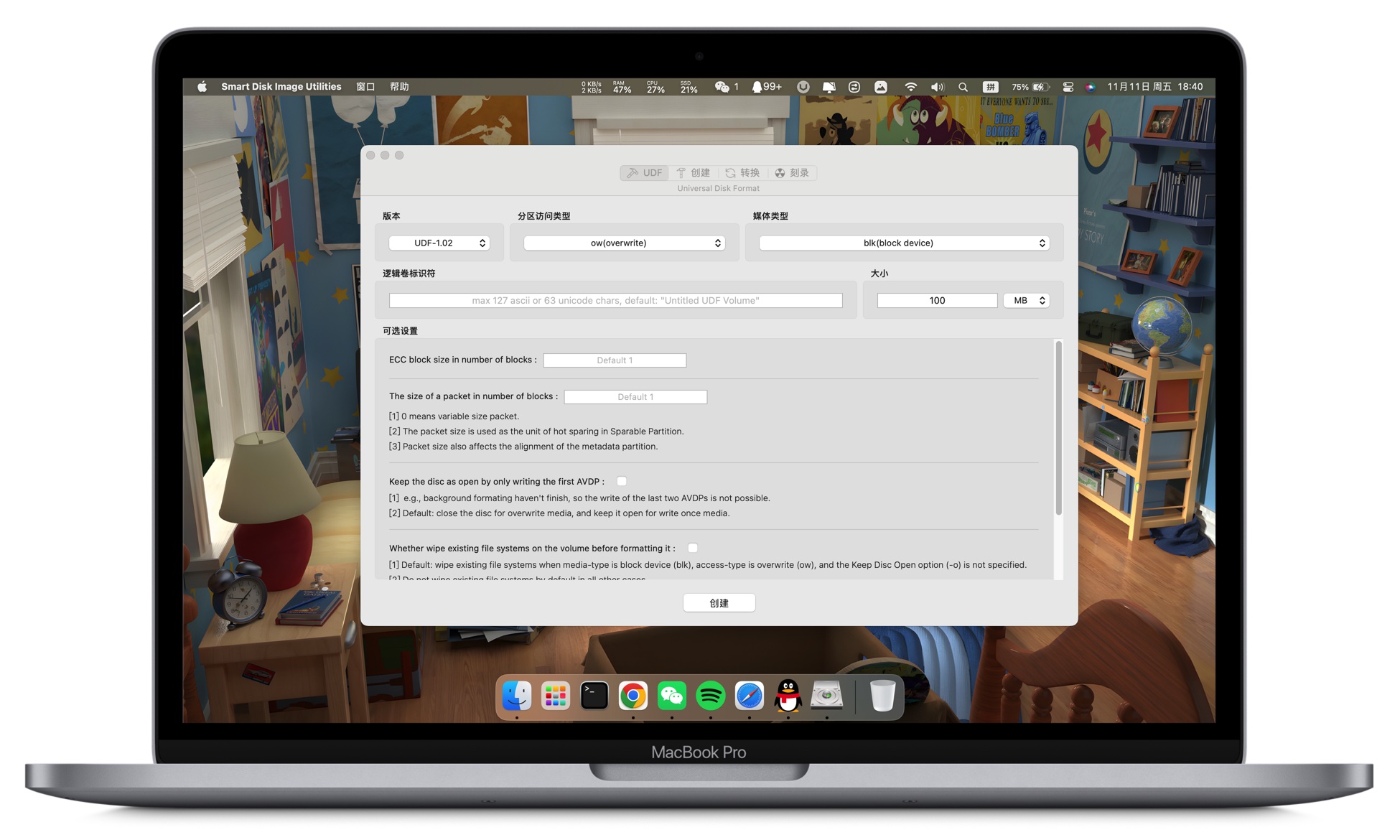Open Finder from the Dock
Viewport: 1400px width, 840px height.
tap(517, 696)
